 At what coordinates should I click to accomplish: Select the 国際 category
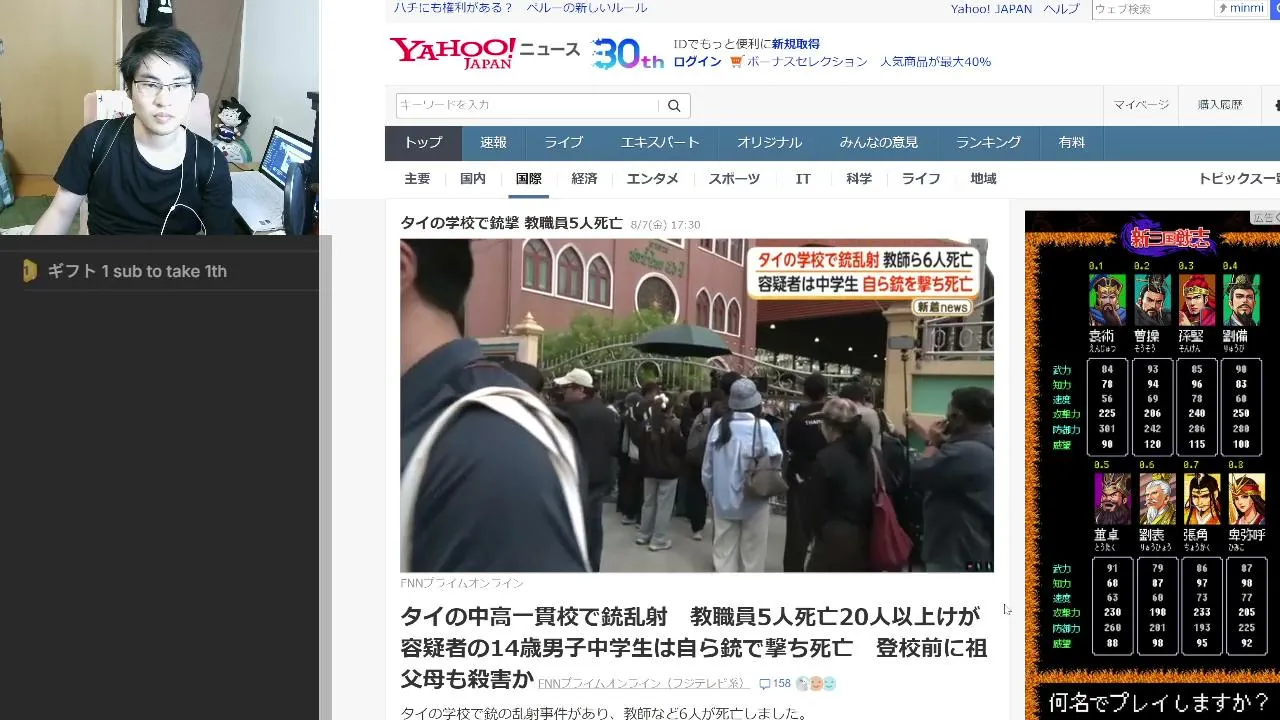click(x=529, y=179)
